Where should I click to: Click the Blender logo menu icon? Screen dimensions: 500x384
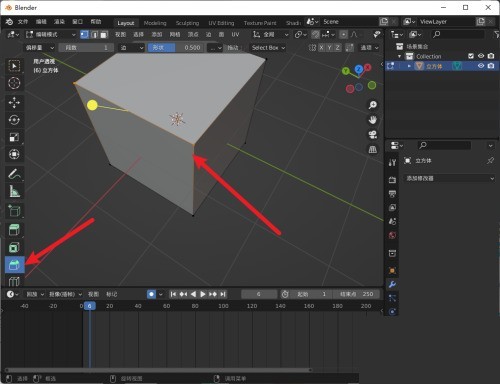[9, 22]
